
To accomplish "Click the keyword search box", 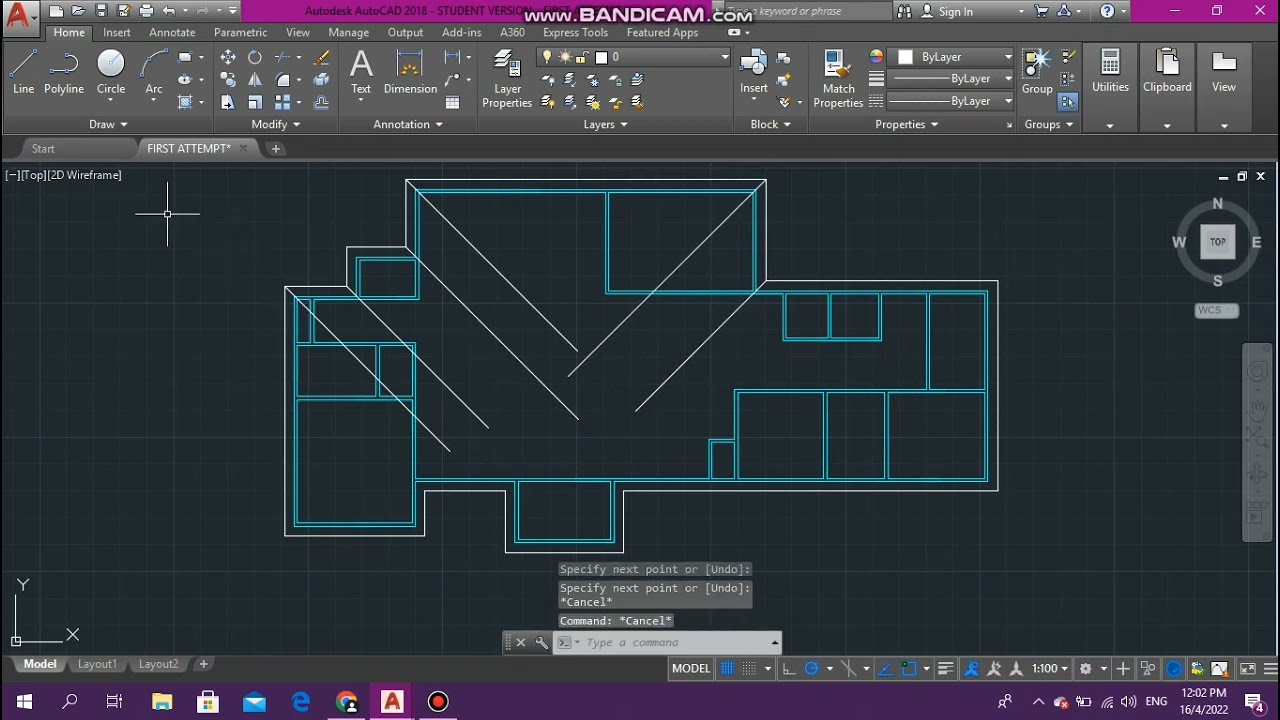I will pyautogui.click(x=805, y=11).
